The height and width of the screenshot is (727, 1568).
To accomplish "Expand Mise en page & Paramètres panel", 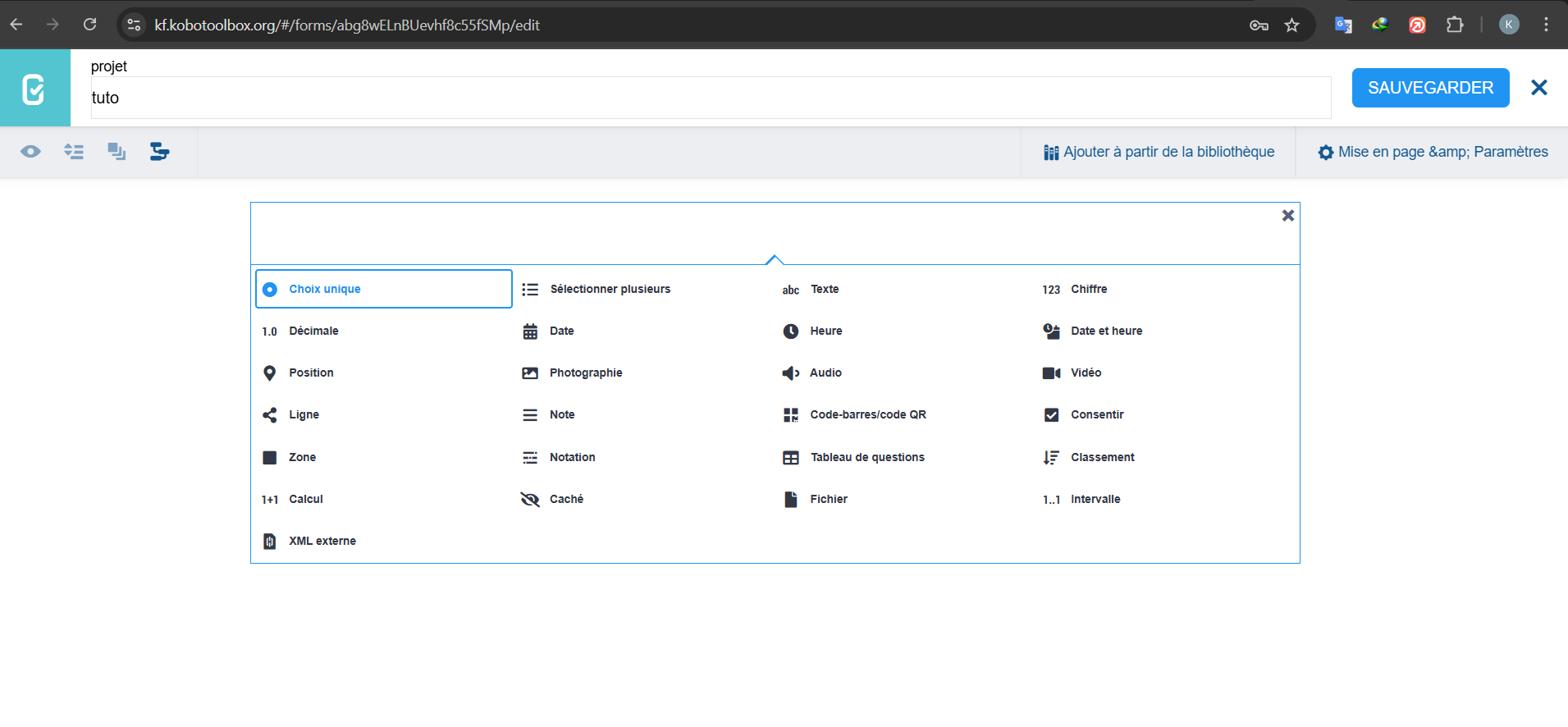I will click(x=1433, y=152).
